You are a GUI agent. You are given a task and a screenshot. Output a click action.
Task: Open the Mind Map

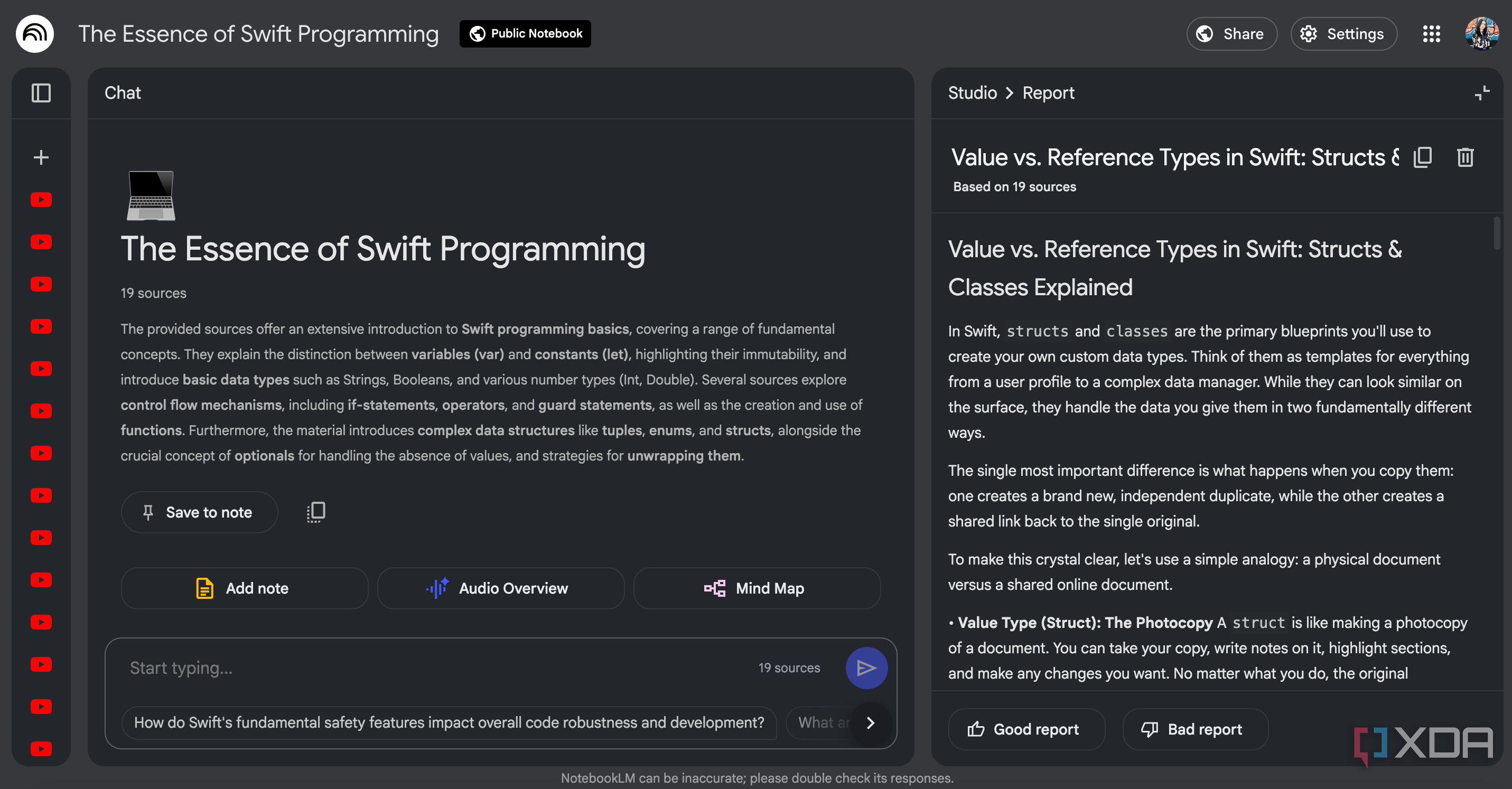coord(757,588)
